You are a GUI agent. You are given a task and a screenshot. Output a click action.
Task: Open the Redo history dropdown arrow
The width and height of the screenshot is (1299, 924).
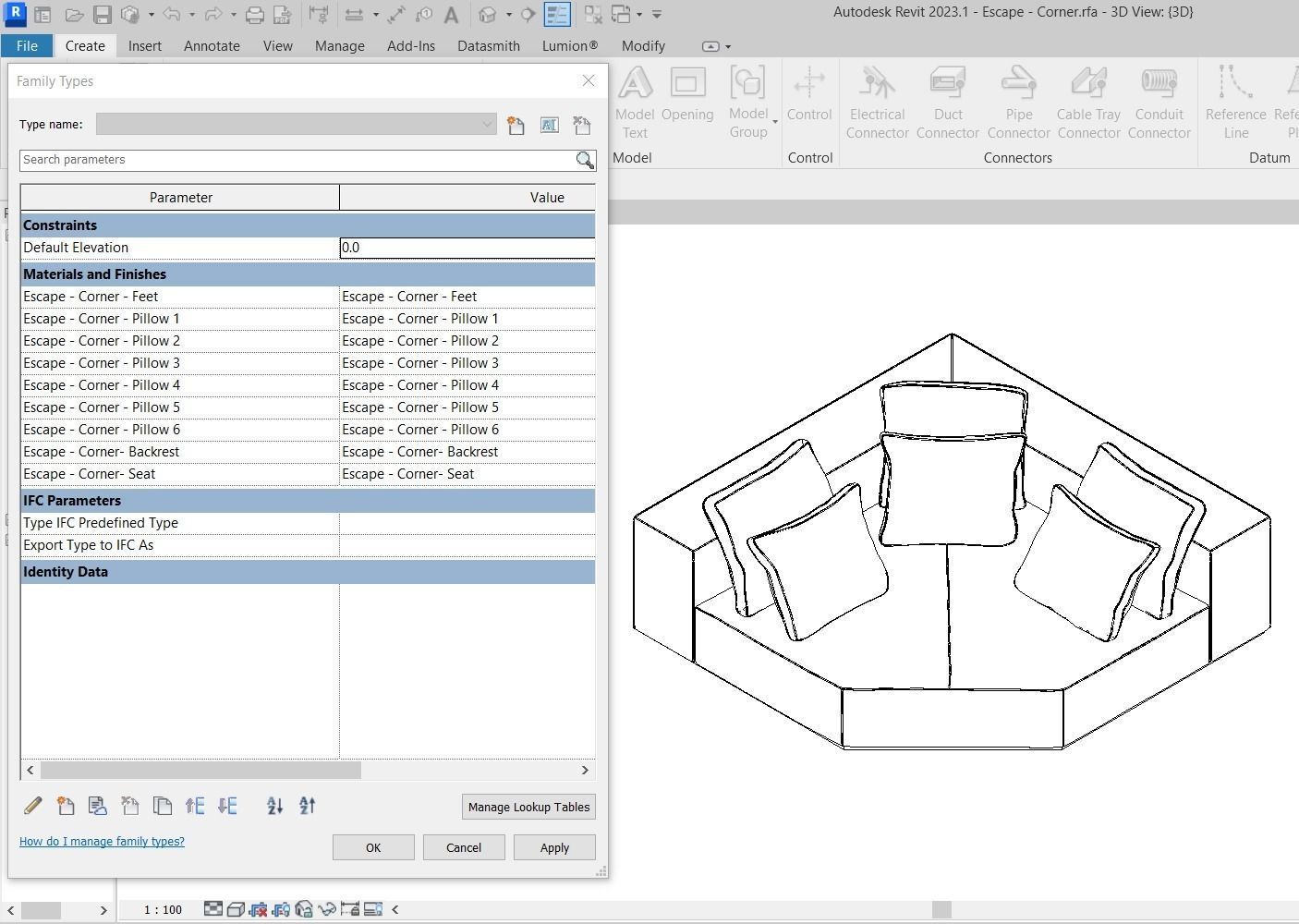tap(233, 15)
